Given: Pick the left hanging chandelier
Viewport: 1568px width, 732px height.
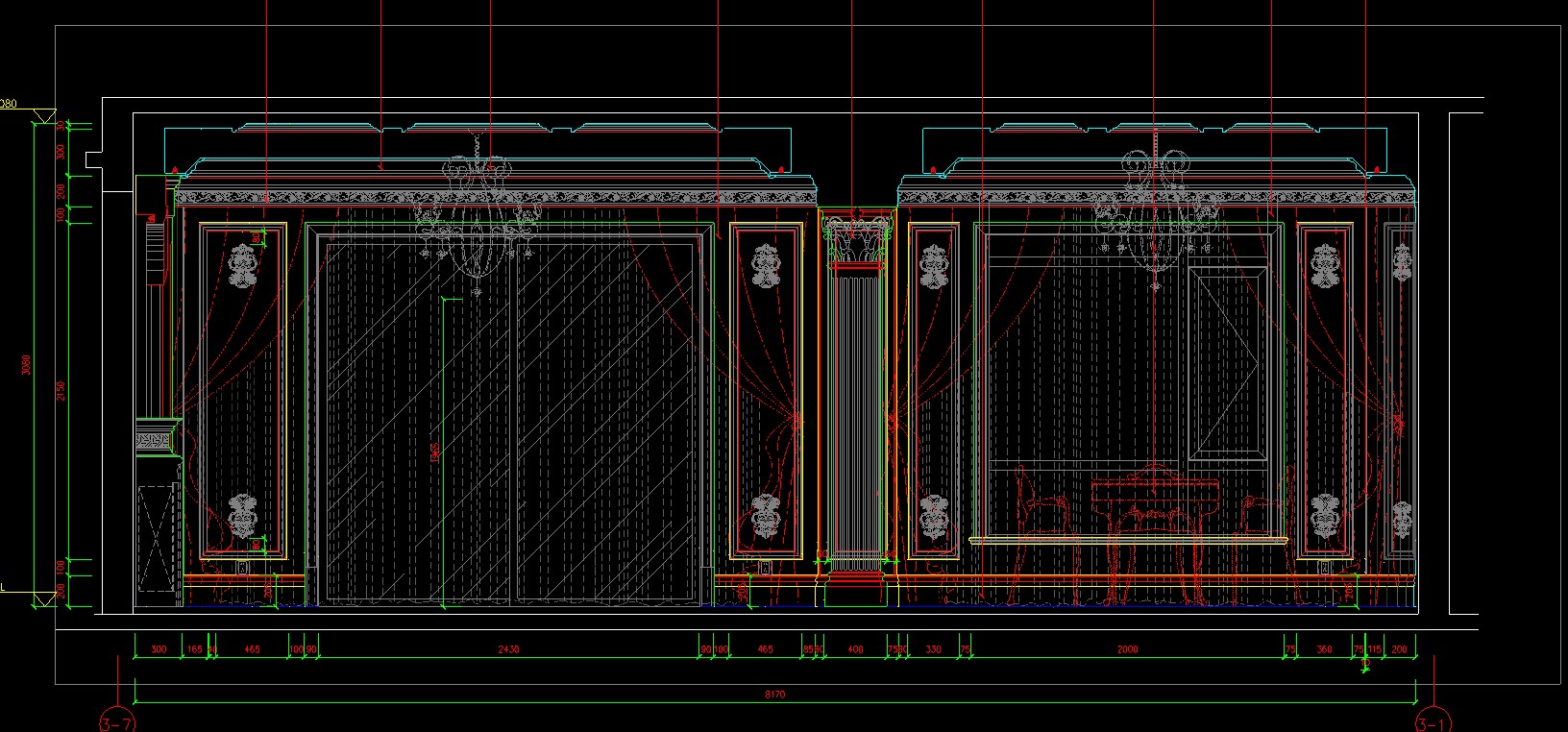Looking at the screenshot, I should tap(476, 213).
